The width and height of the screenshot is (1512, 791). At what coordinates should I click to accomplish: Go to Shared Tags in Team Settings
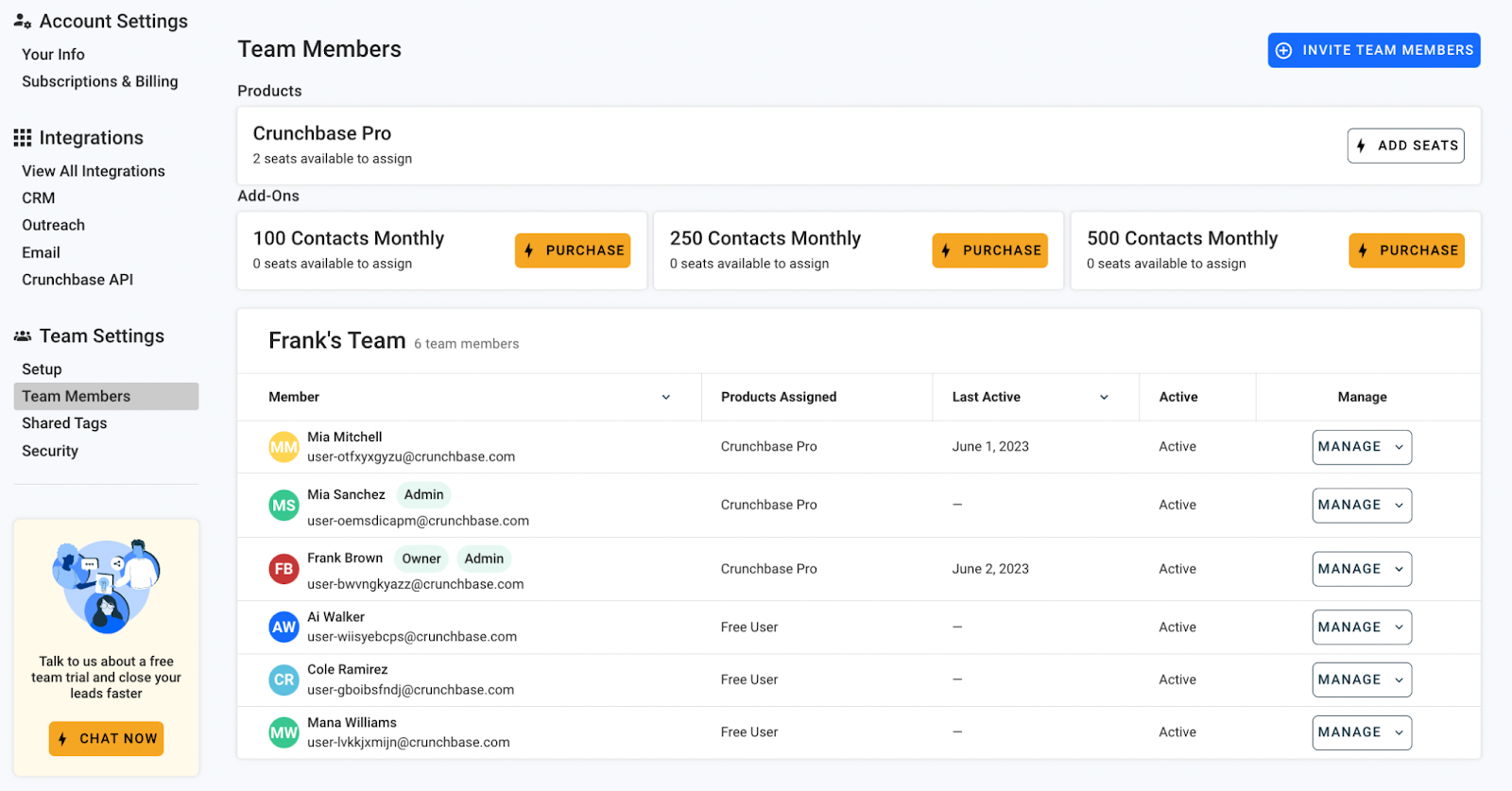(64, 423)
